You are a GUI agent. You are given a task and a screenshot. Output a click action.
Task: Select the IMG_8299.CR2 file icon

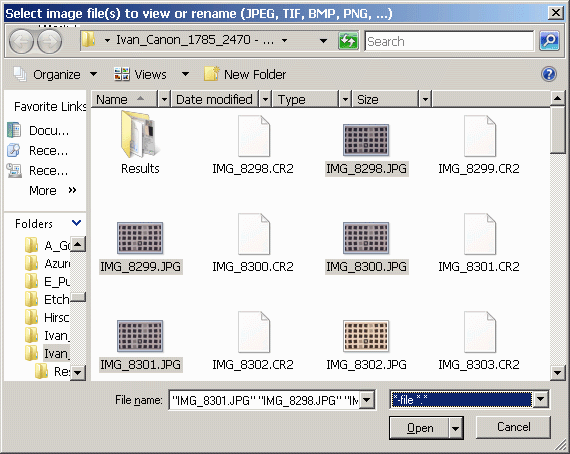coord(480,136)
